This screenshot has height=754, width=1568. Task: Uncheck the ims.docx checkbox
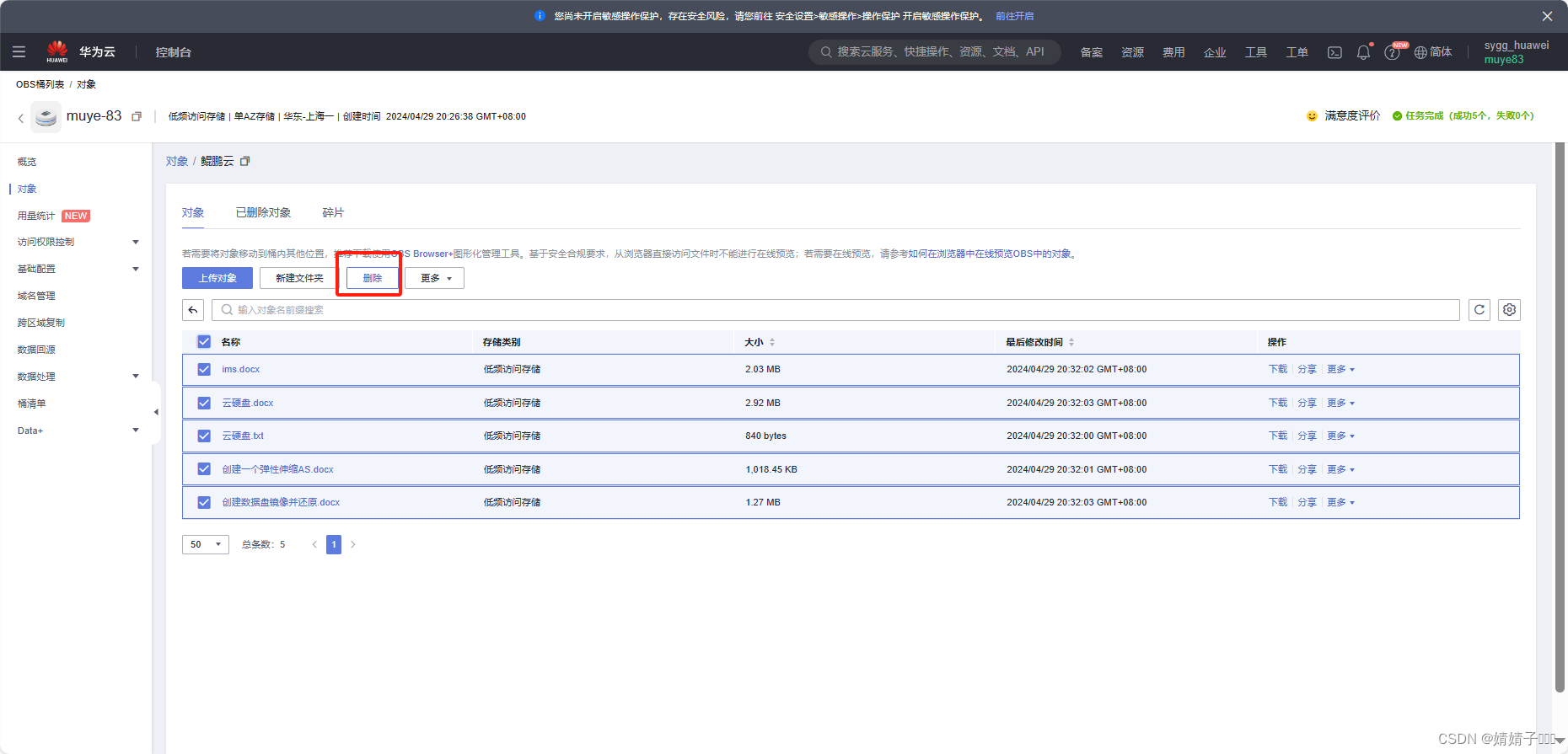tap(204, 369)
